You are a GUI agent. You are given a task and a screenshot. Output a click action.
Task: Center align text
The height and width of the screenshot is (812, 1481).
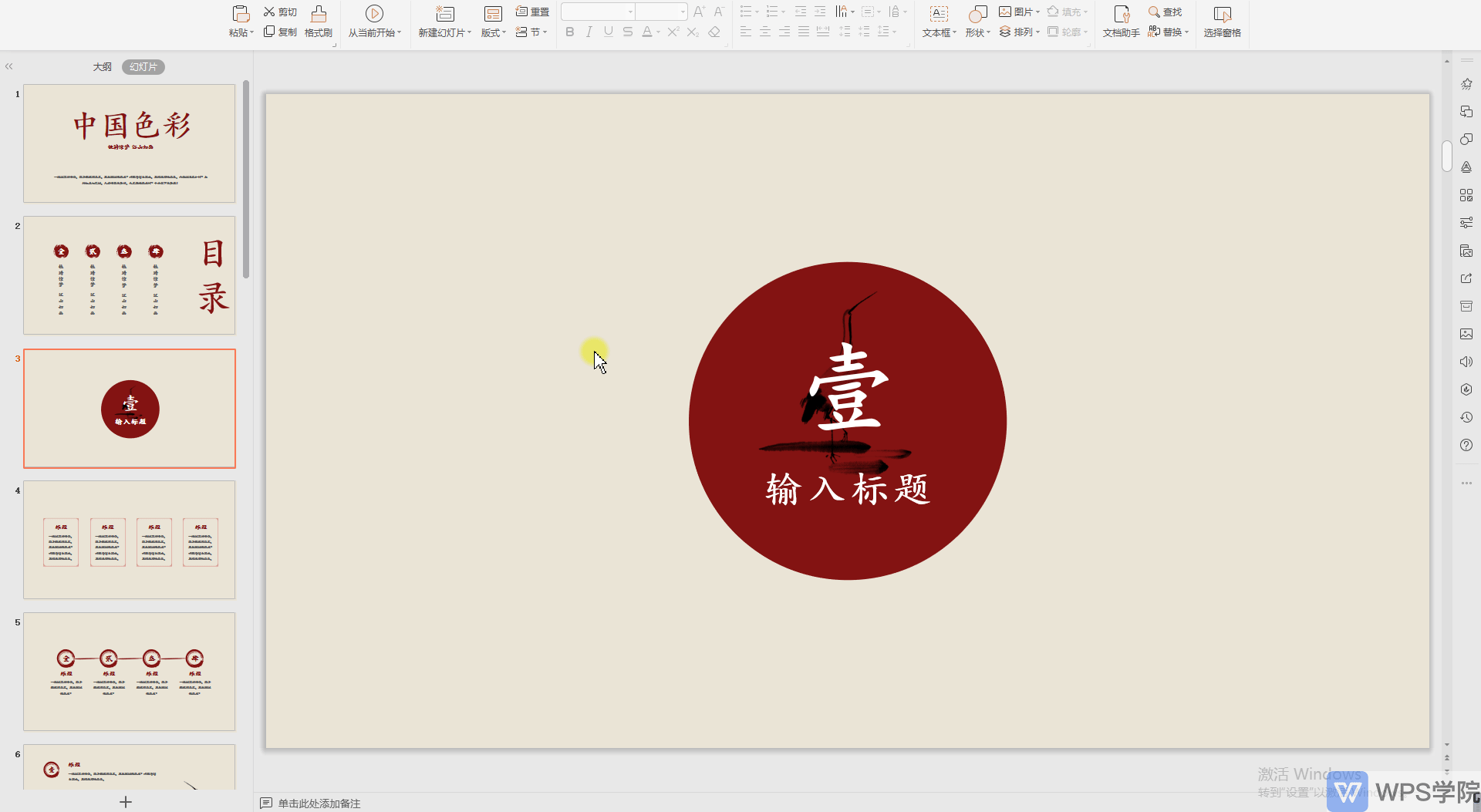coord(765,32)
